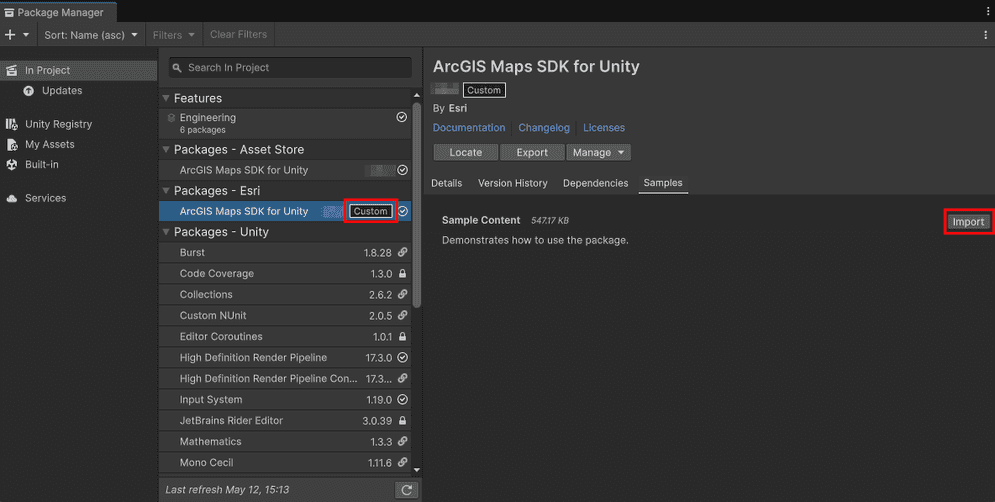Select the Code Coverage package
The image size is (995, 502).
[285, 274]
